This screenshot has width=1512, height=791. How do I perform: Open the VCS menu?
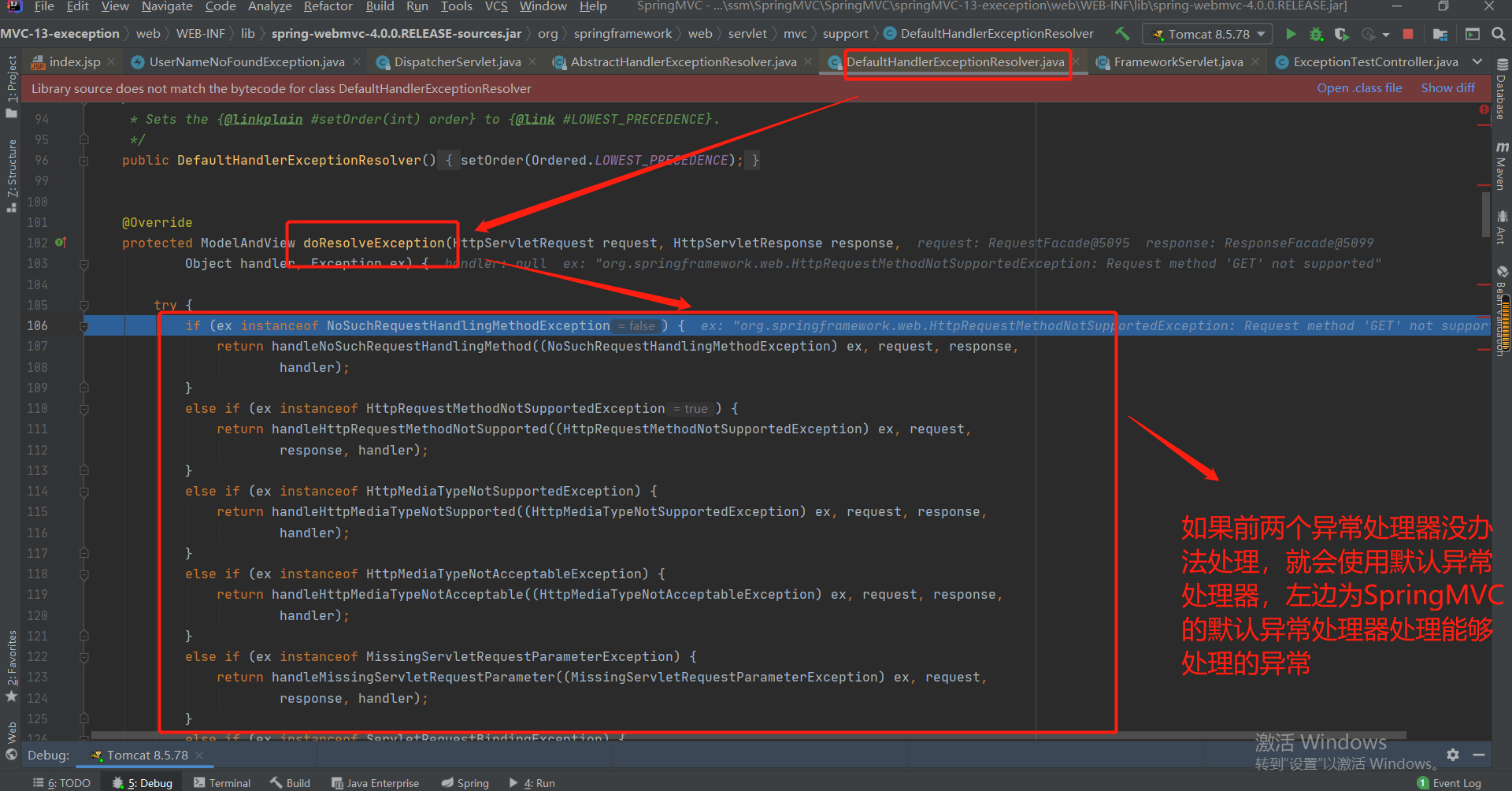coord(496,6)
